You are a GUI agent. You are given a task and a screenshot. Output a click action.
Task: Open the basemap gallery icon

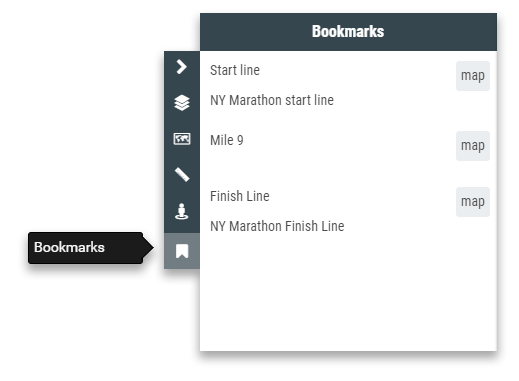tap(182, 139)
